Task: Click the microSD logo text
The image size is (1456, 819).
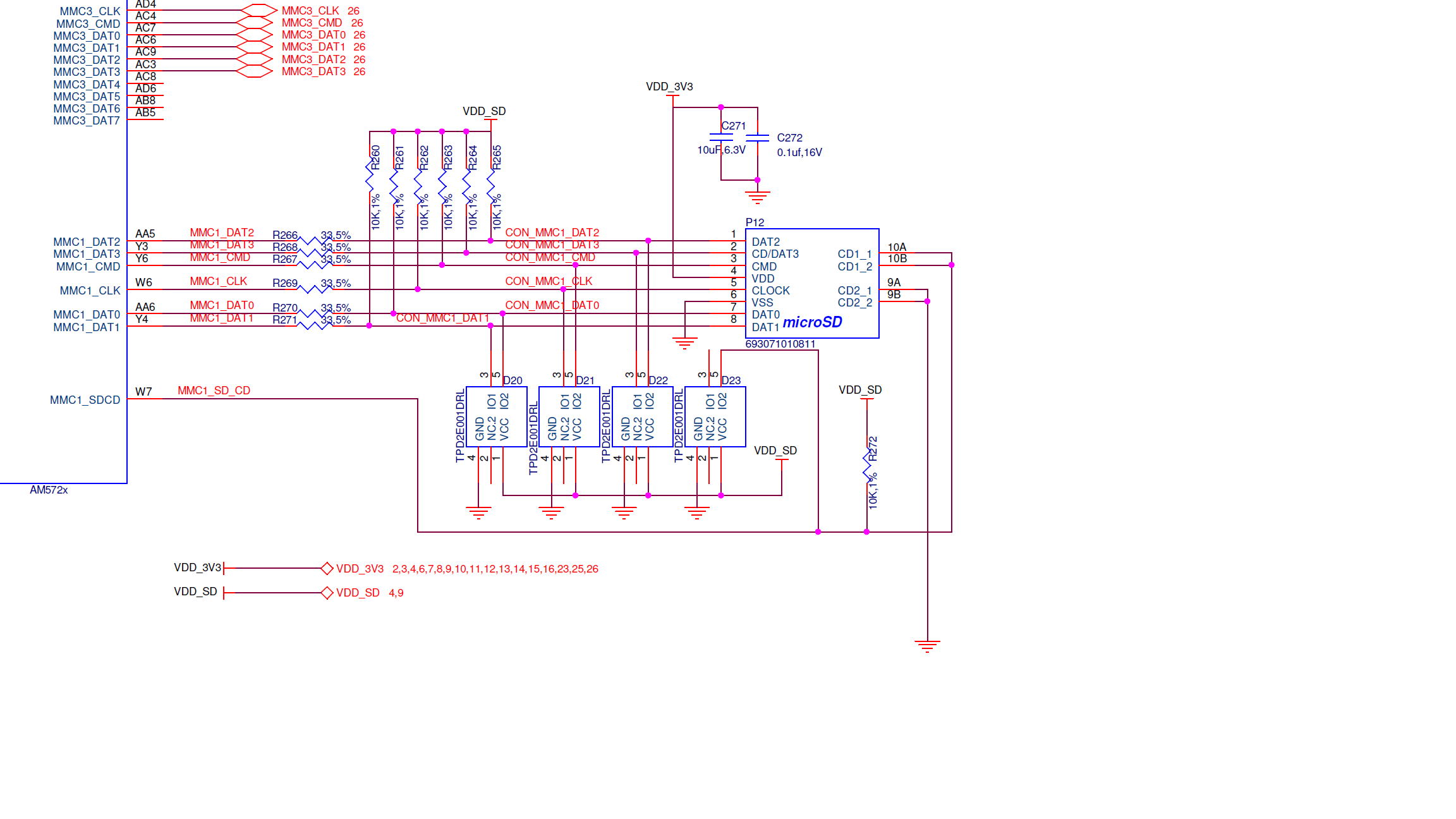Action: (x=812, y=322)
